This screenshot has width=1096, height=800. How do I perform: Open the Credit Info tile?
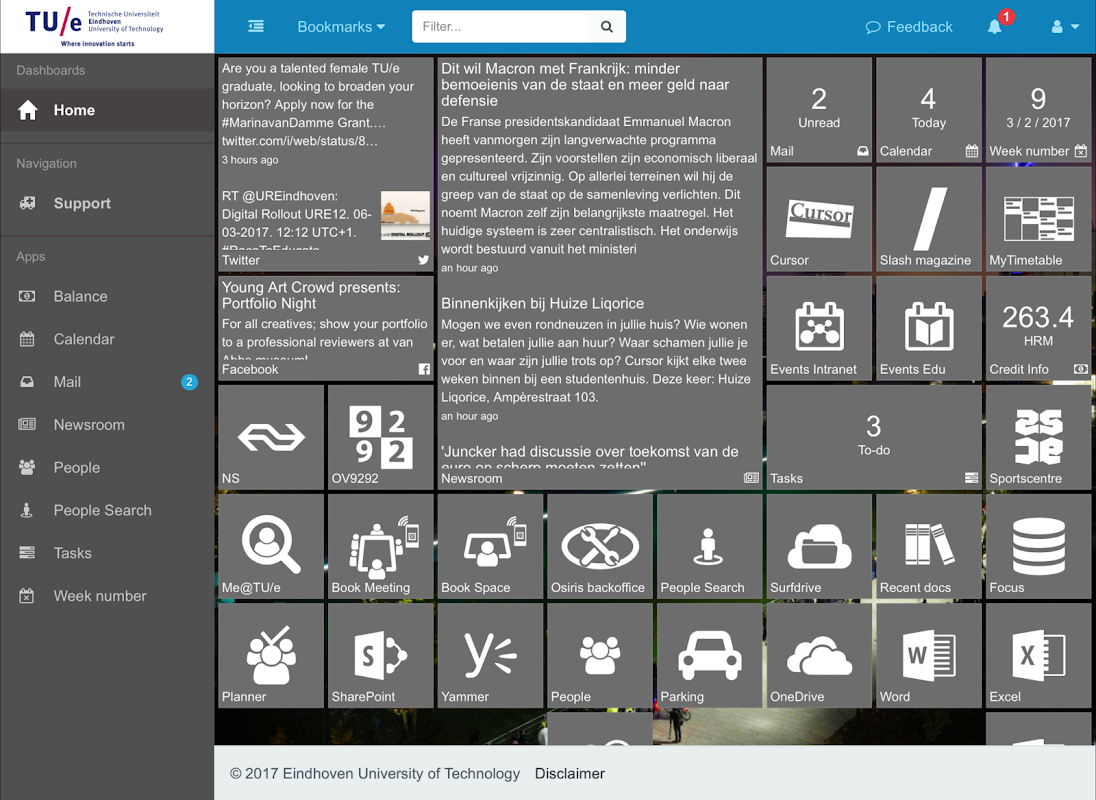click(1038, 328)
